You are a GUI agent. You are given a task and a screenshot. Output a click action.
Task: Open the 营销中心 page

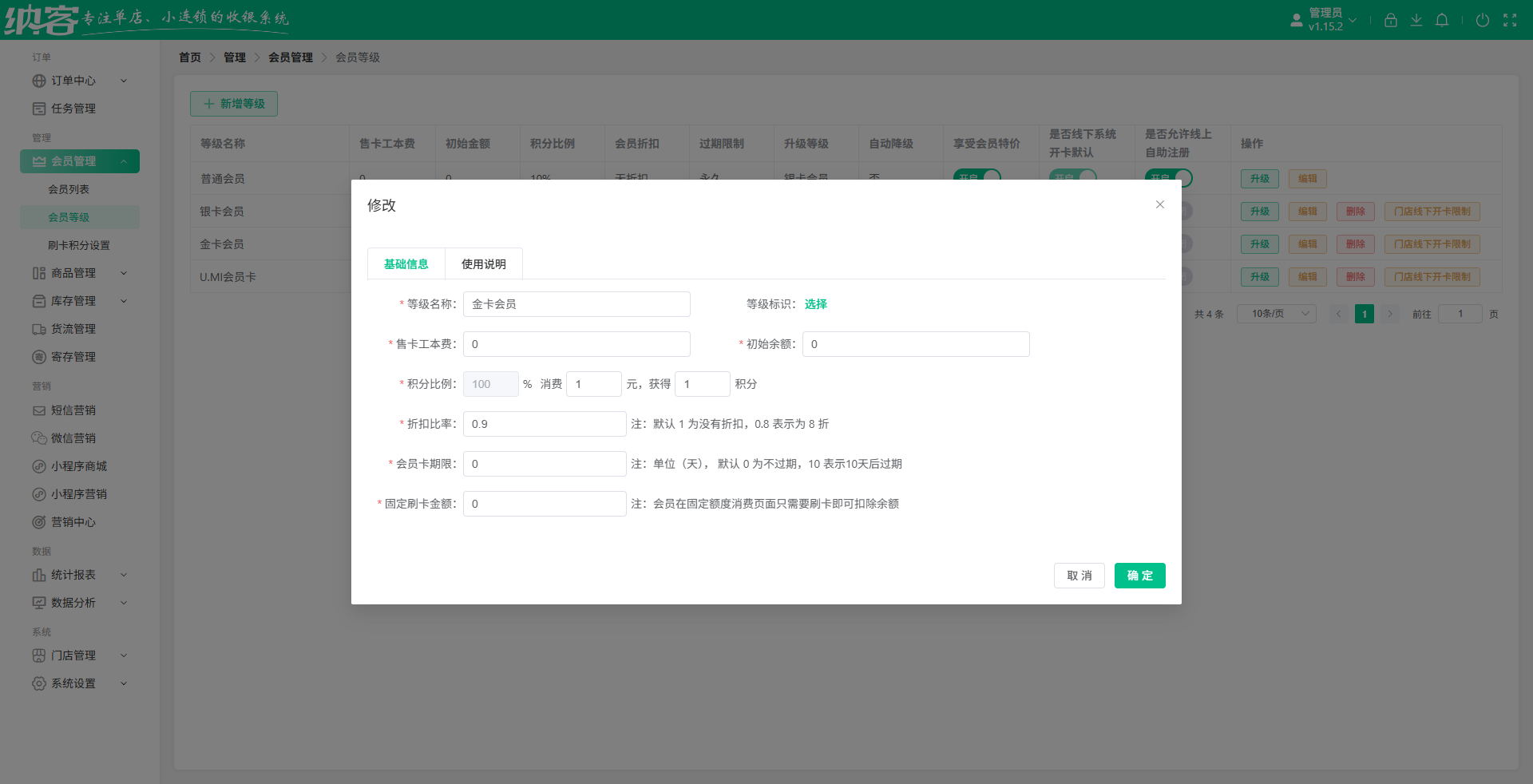(x=73, y=521)
